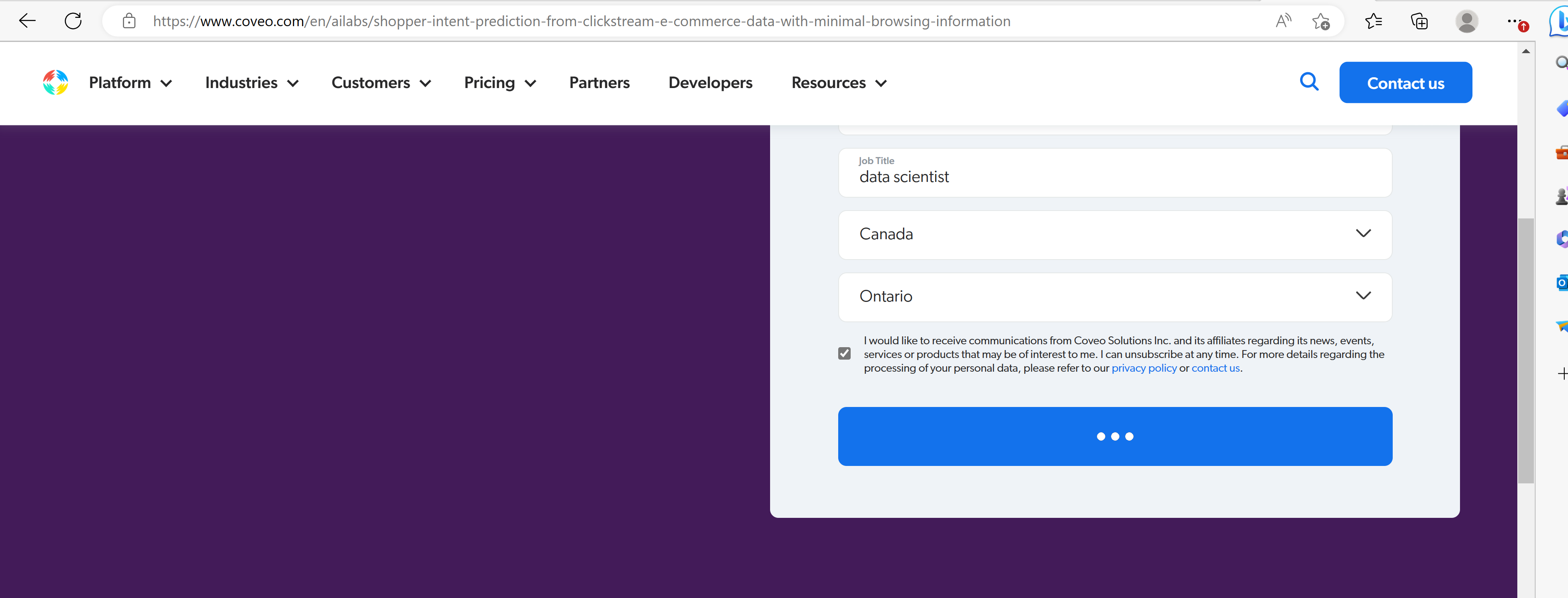The width and height of the screenshot is (1568, 598).
Task: Click the user profile avatar
Action: pyautogui.click(x=1466, y=21)
